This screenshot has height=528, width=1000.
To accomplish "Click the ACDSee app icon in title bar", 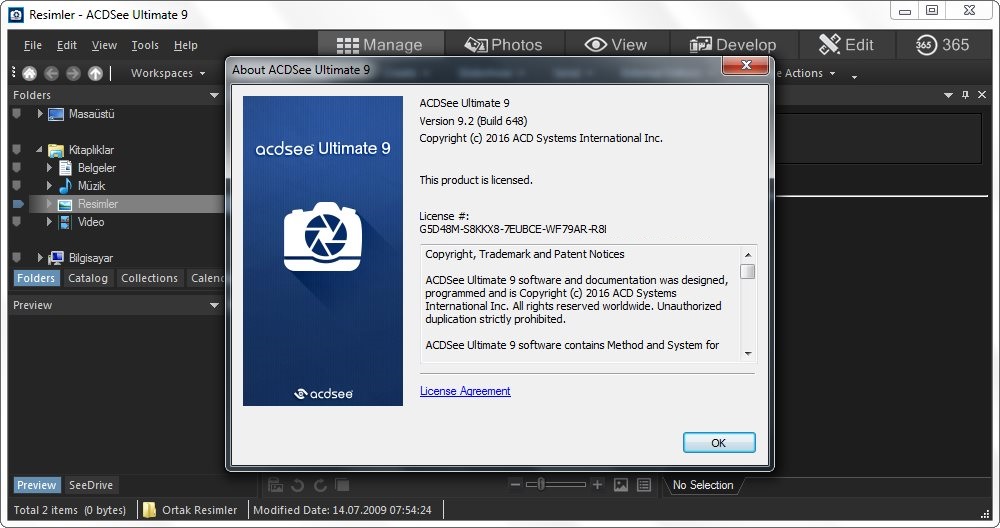I will click(x=16, y=14).
